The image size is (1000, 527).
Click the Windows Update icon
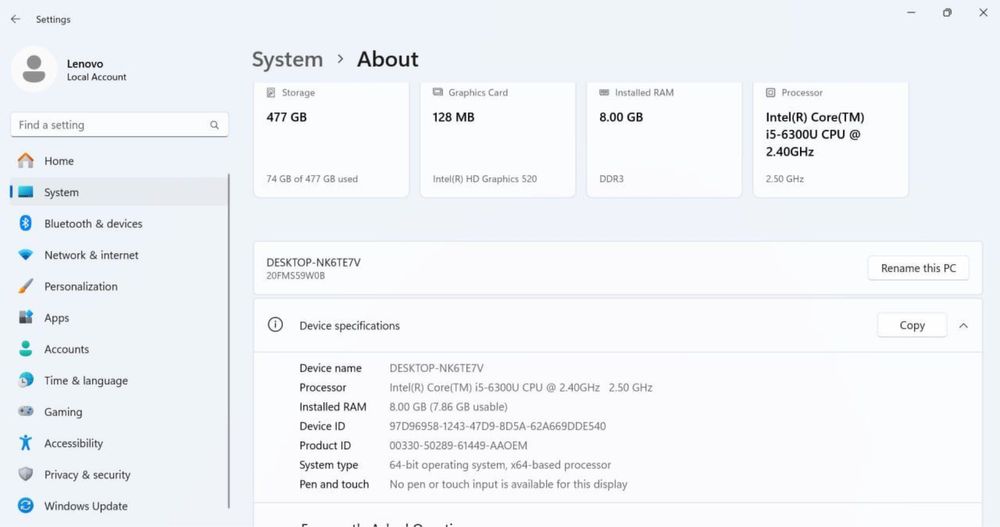(x=26, y=506)
